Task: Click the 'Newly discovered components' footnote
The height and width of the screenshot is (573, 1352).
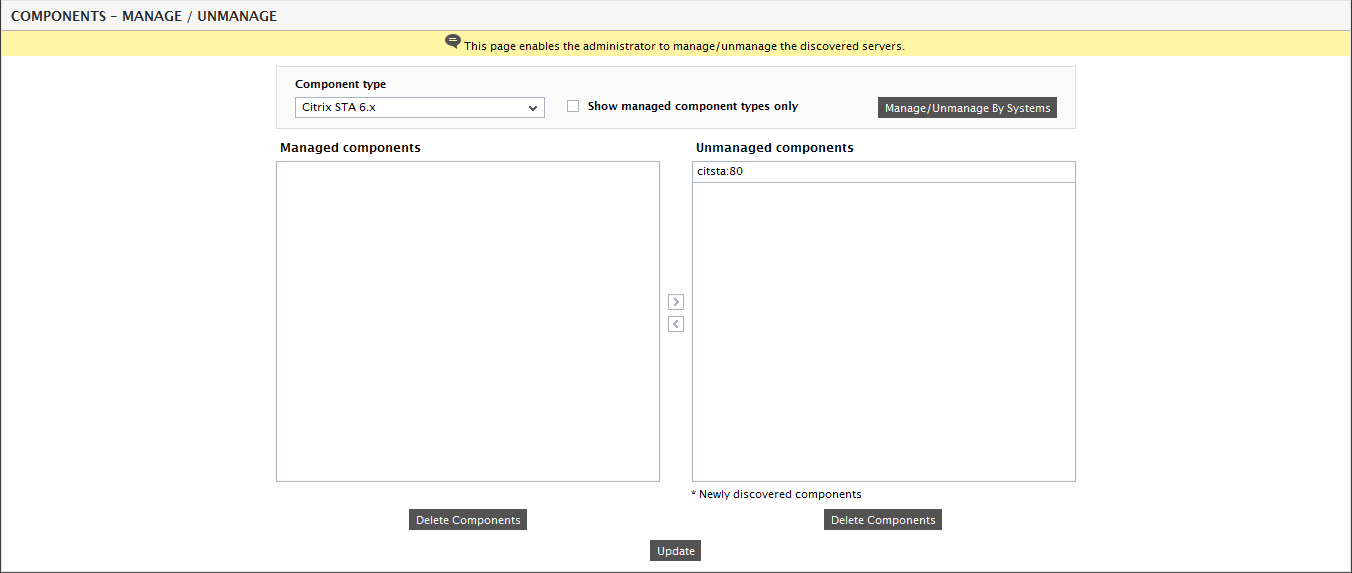Action: 776,494
